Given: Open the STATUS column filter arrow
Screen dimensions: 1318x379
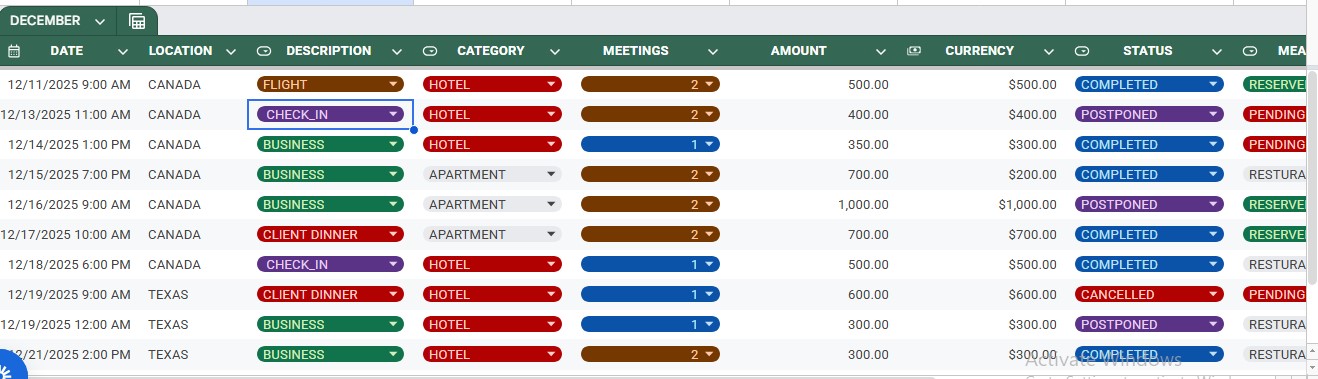Looking at the screenshot, I should 1217,51.
